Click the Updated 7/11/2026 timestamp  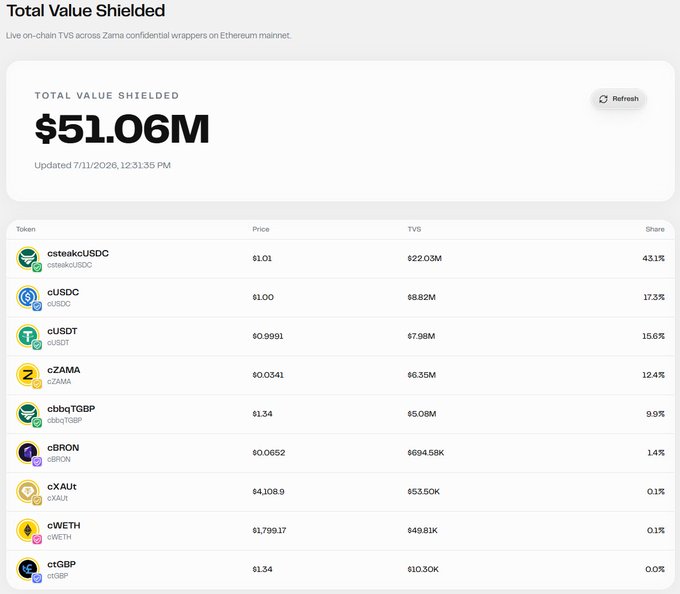click(102, 165)
